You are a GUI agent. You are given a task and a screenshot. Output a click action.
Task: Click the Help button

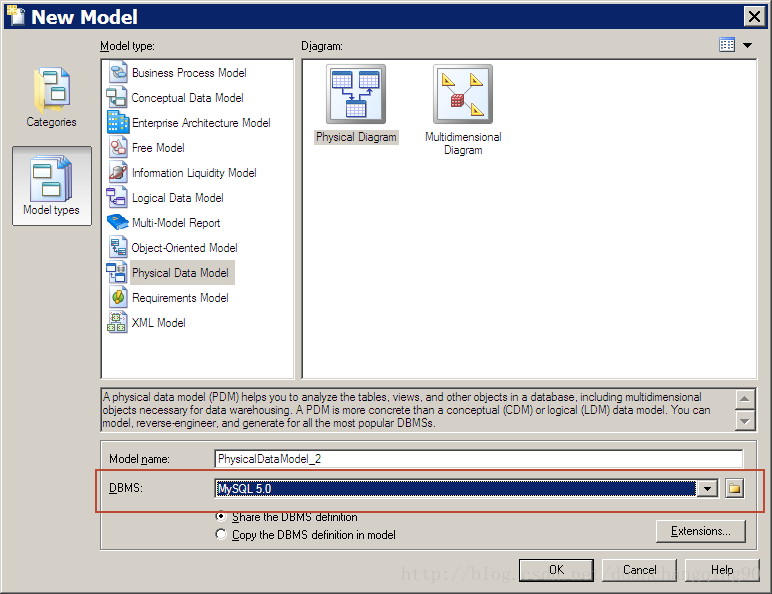click(722, 570)
